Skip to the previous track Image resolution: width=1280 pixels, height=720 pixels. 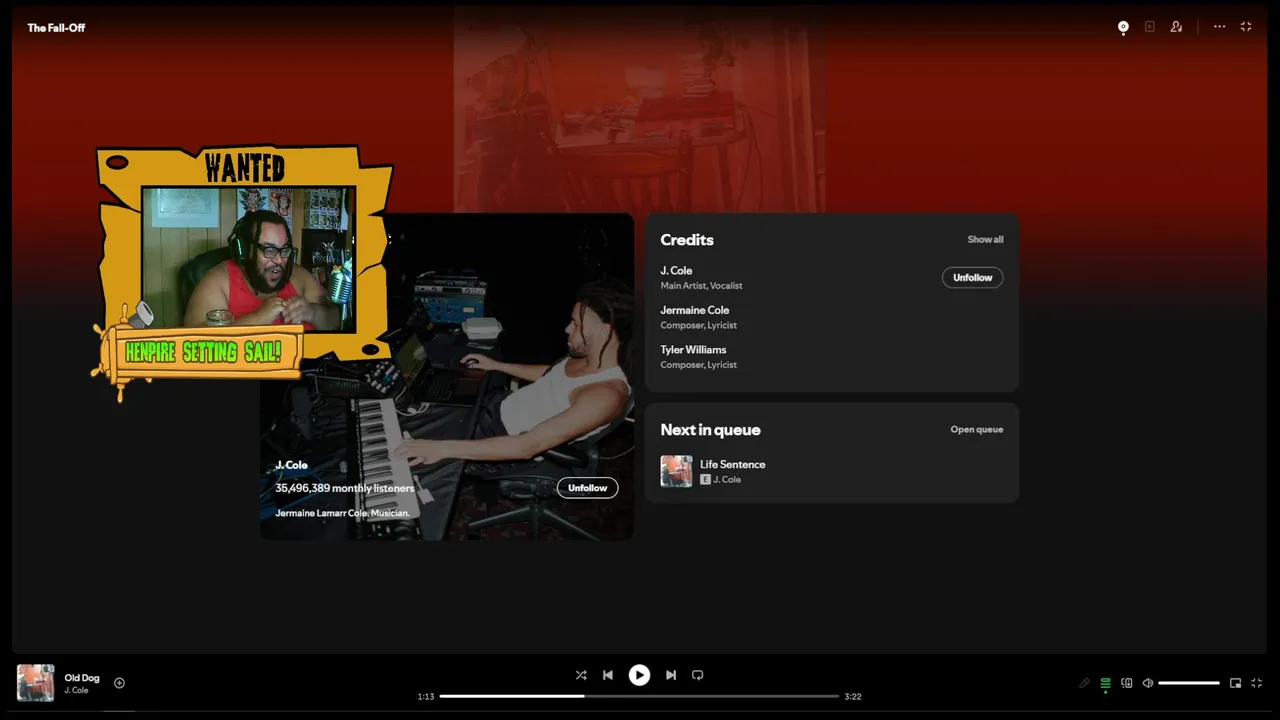[608, 675]
